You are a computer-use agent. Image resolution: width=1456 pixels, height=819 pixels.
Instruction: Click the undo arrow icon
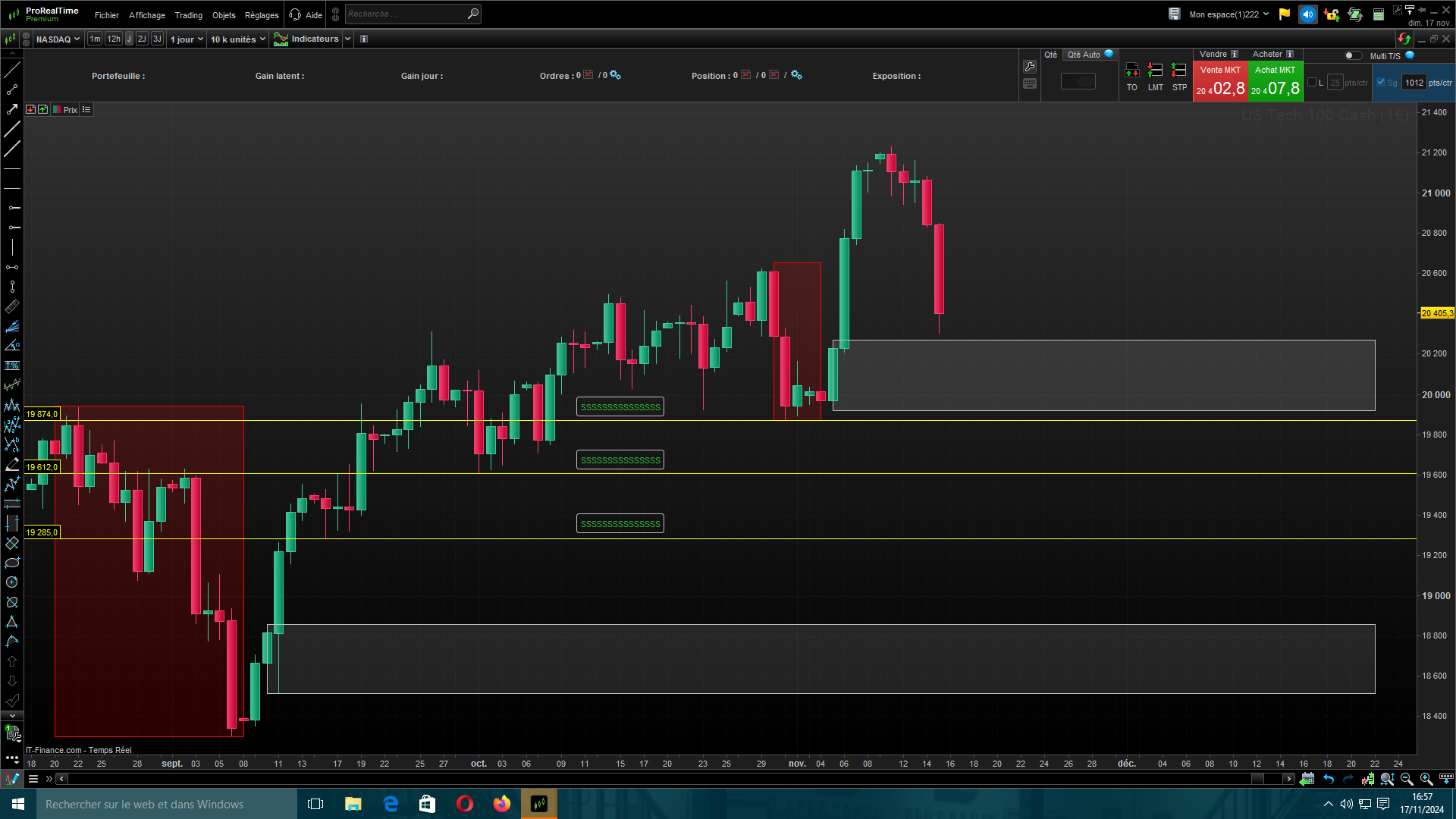pos(1329,779)
